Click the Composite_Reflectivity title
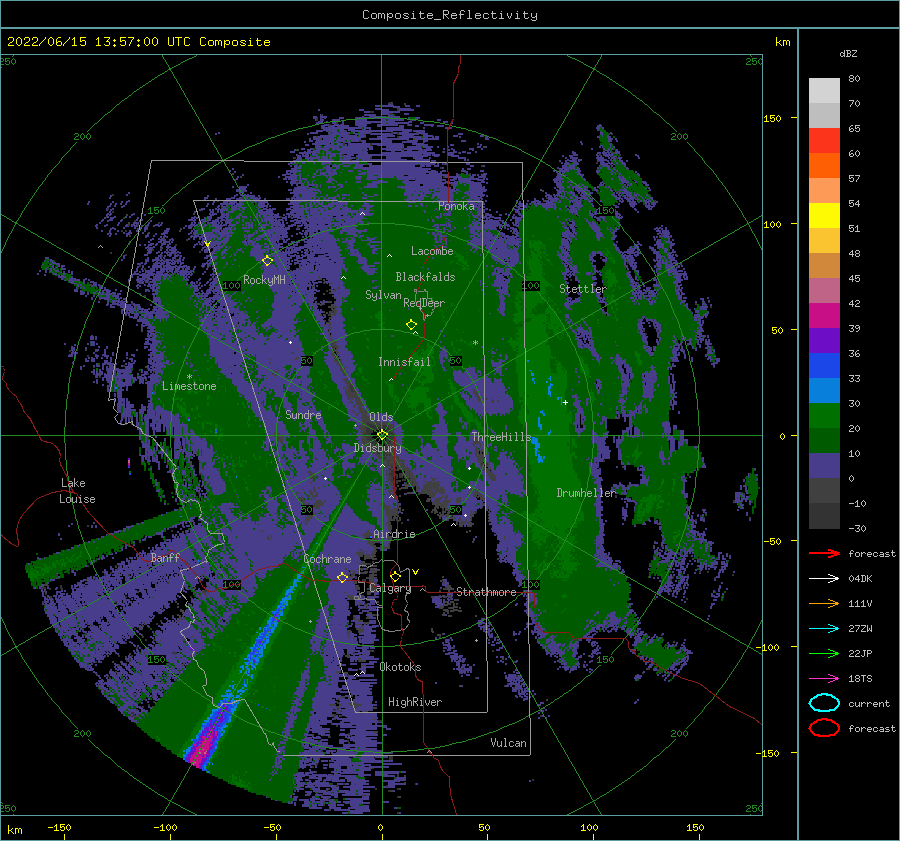The image size is (900, 841). [450, 15]
